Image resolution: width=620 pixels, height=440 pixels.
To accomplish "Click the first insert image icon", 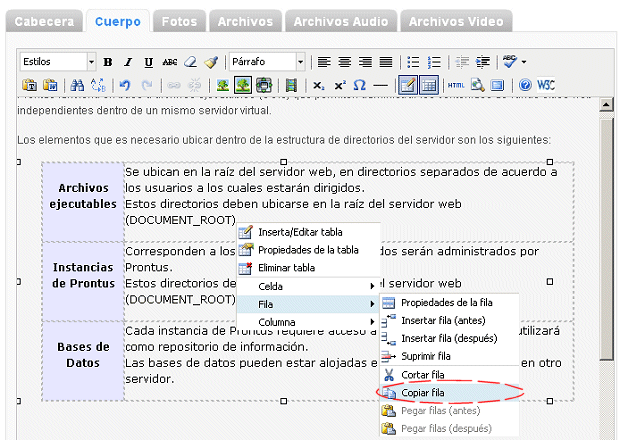I will coord(223,85).
